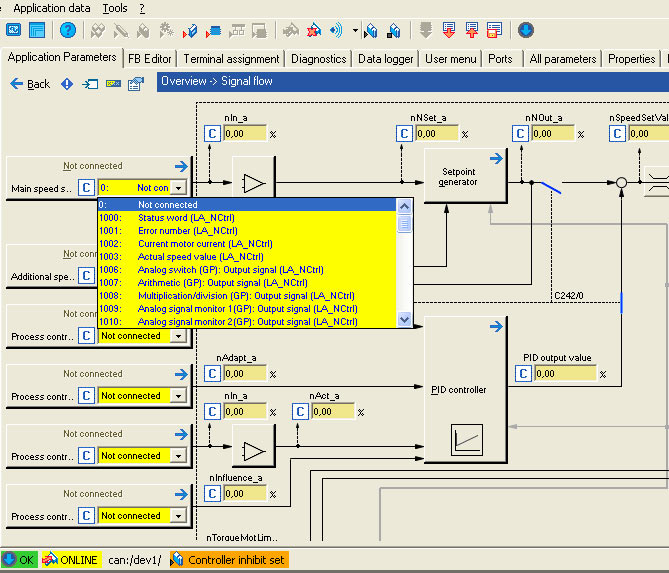Click the C button beside nAdapt_a
This screenshot has width=669, height=573.
212,374
